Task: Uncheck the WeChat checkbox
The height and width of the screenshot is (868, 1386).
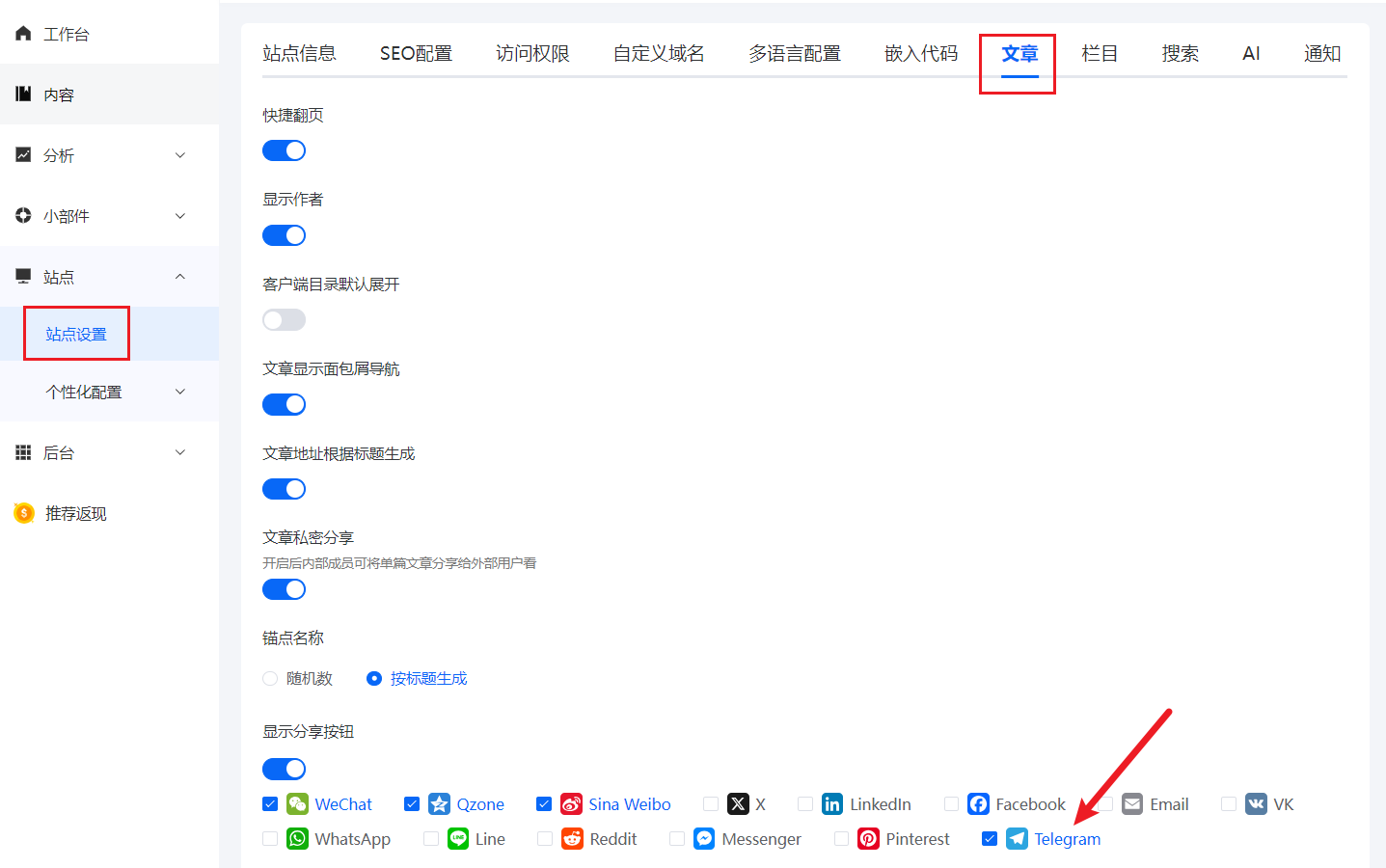Action: 270,803
